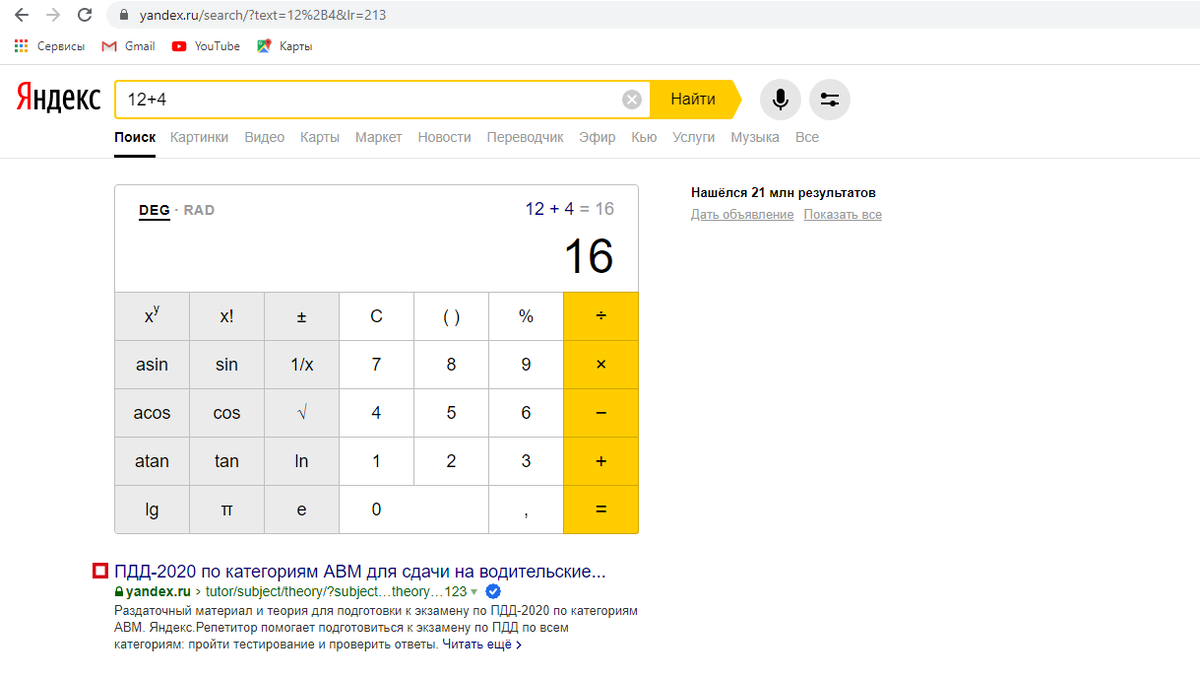Screen dimensions: 1200x680
Task: Select the Поиск tab
Action: 135,137
